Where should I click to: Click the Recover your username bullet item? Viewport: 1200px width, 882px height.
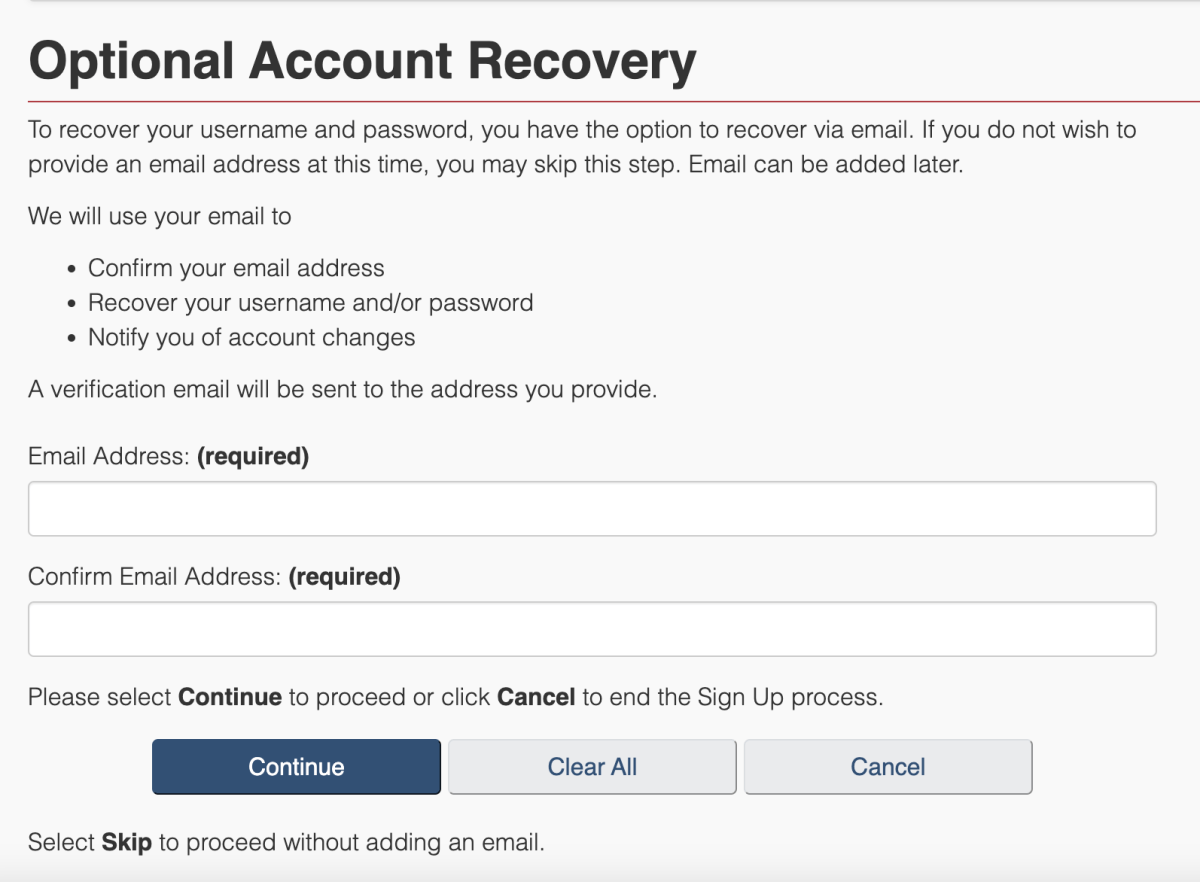tap(310, 302)
